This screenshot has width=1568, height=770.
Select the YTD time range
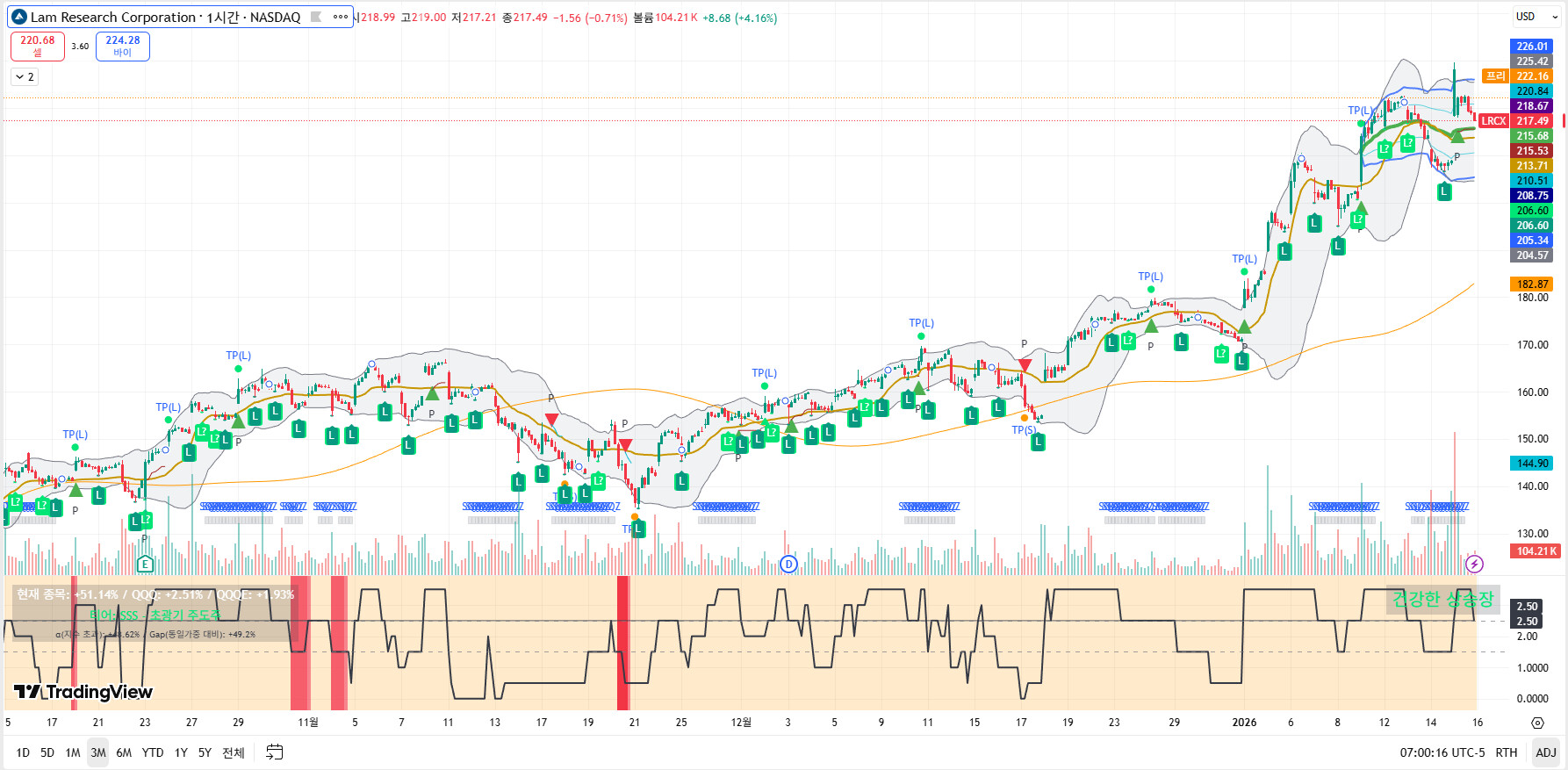pyautogui.click(x=153, y=752)
